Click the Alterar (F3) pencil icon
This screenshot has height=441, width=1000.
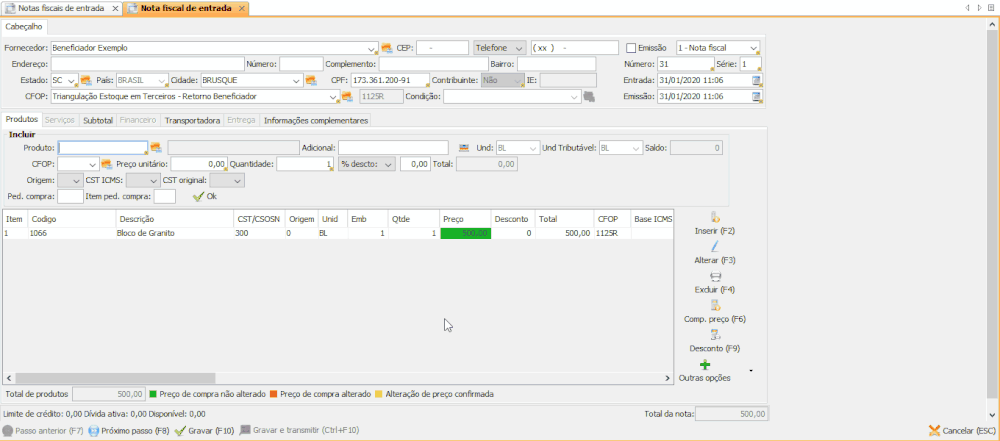(714, 246)
